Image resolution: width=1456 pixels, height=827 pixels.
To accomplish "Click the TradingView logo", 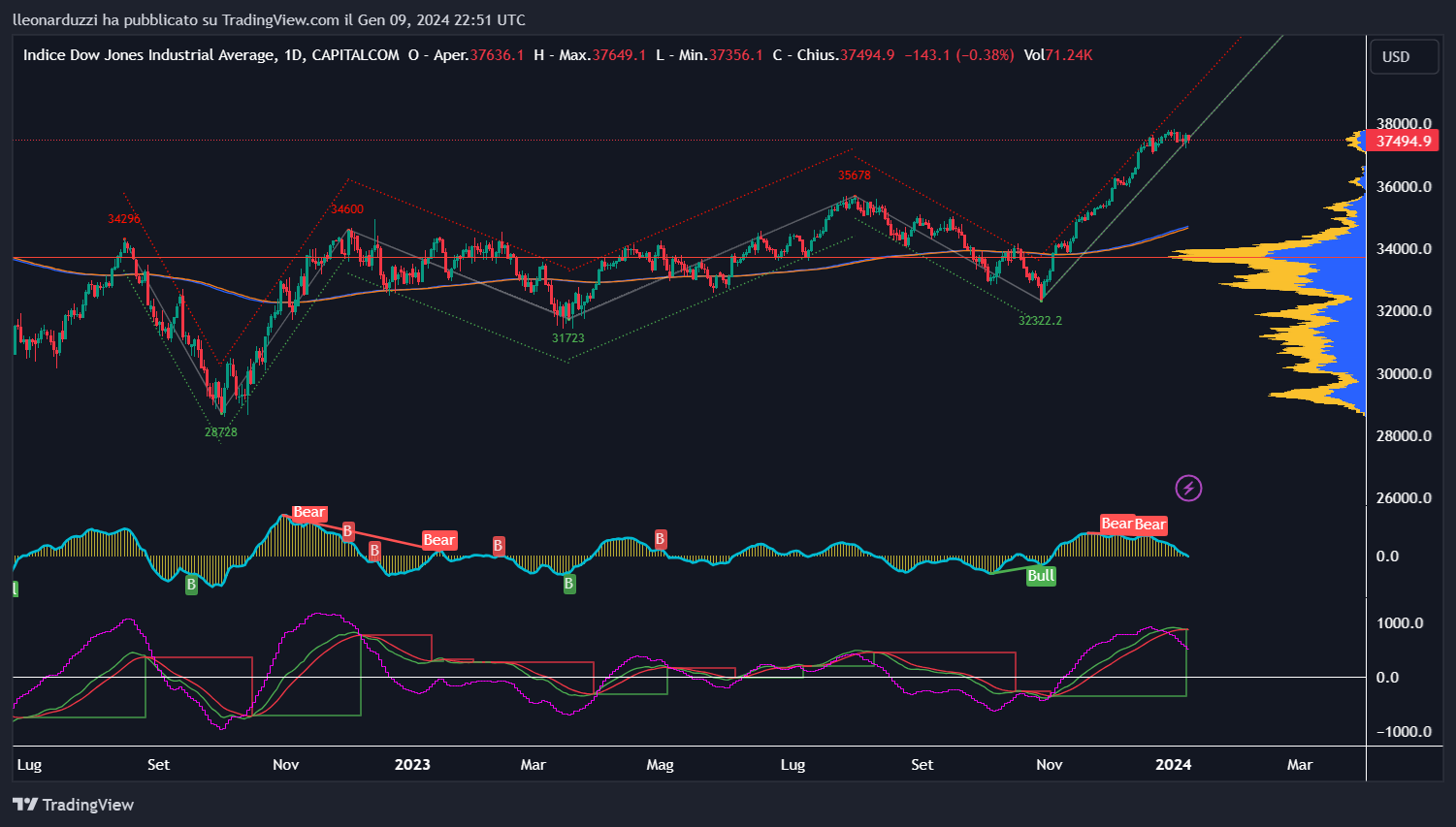I will (x=74, y=805).
